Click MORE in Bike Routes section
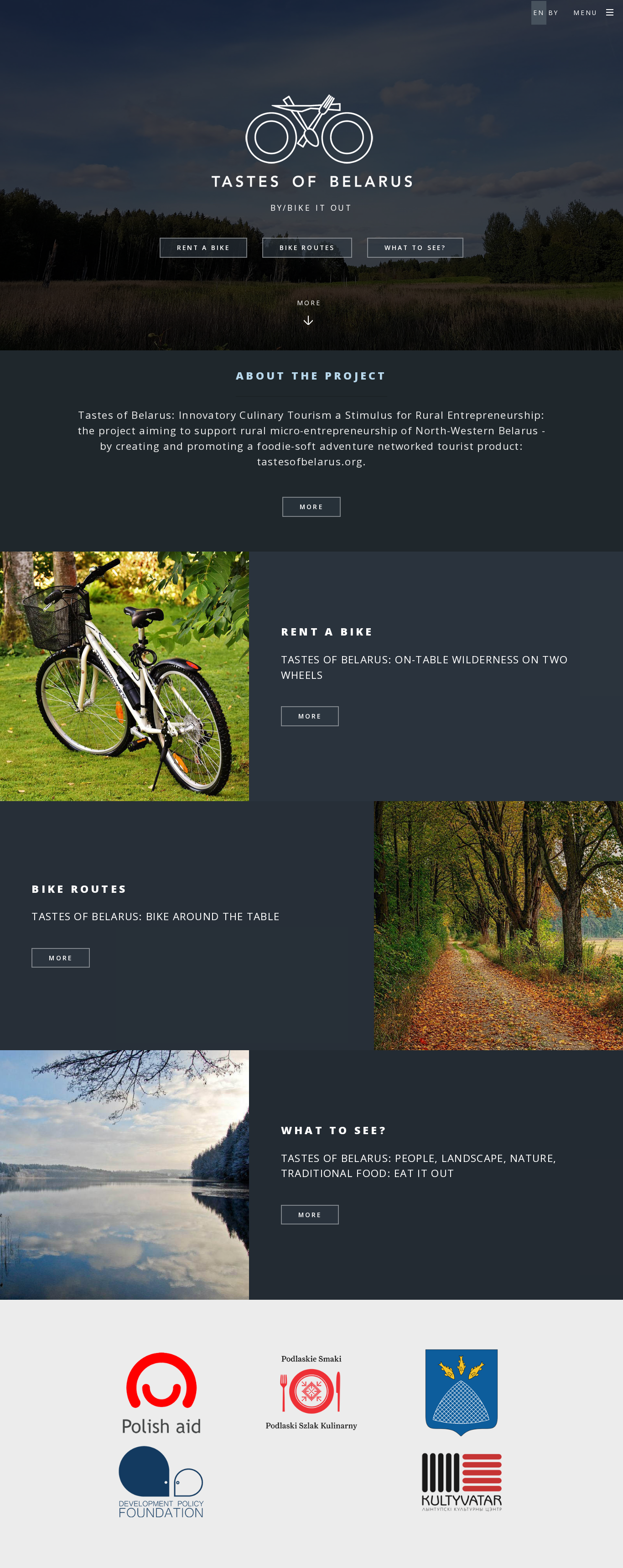Image resolution: width=623 pixels, height=1568 pixels. coord(61,958)
